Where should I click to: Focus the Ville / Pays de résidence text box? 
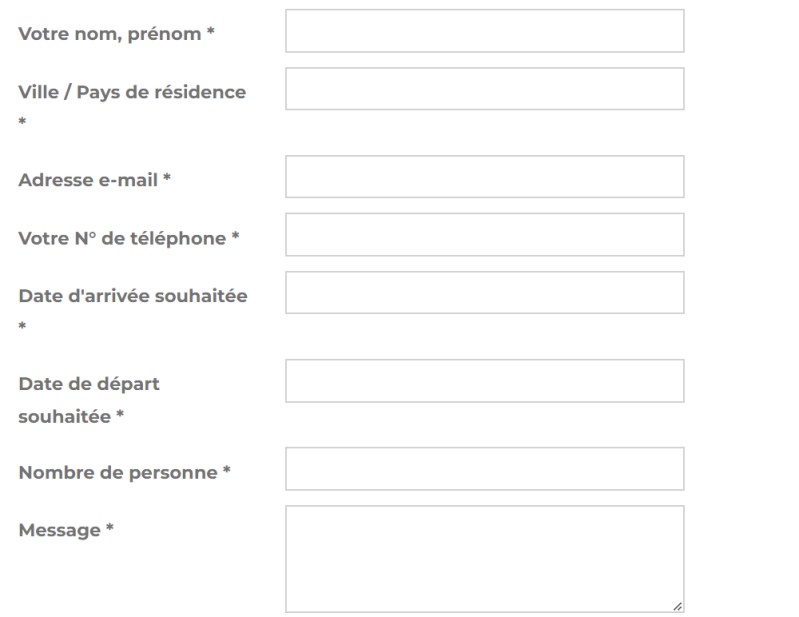pos(484,89)
